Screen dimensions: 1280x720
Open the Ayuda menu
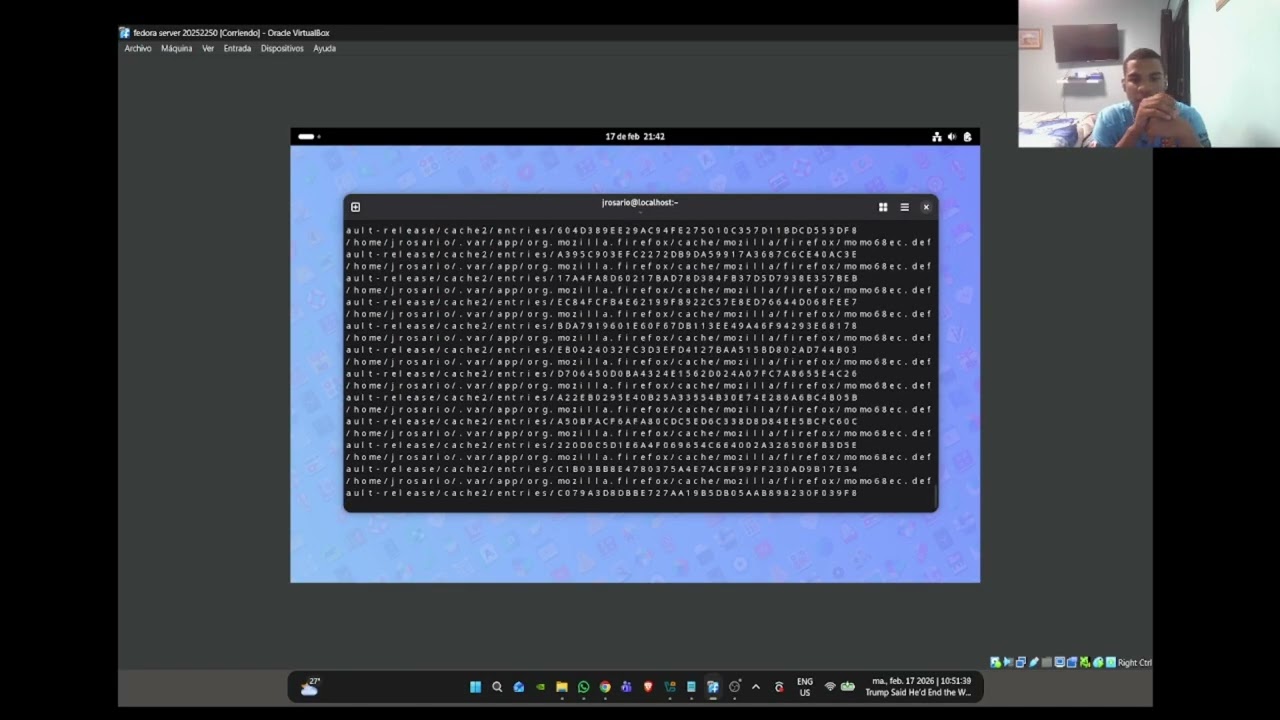(324, 48)
